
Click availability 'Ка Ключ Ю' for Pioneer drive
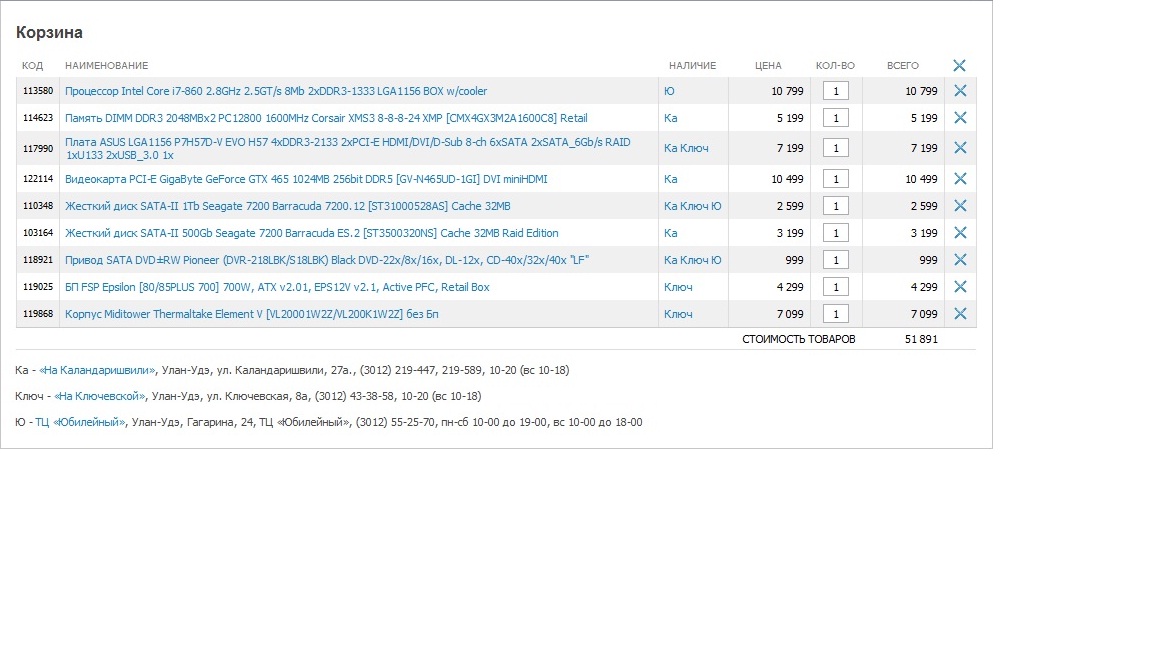tap(693, 260)
